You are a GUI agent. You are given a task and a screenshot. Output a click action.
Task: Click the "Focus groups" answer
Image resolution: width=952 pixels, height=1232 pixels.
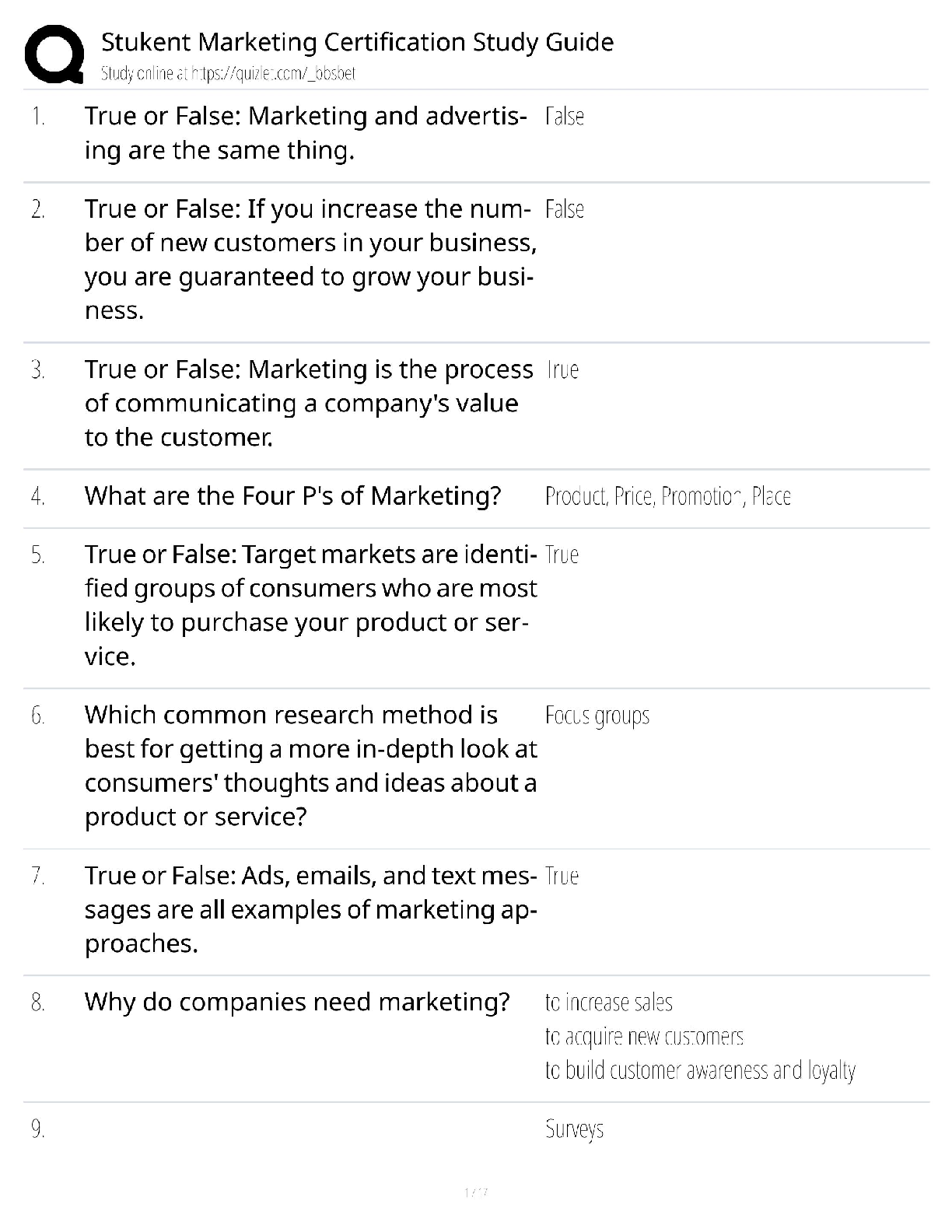[x=597, y=716]
